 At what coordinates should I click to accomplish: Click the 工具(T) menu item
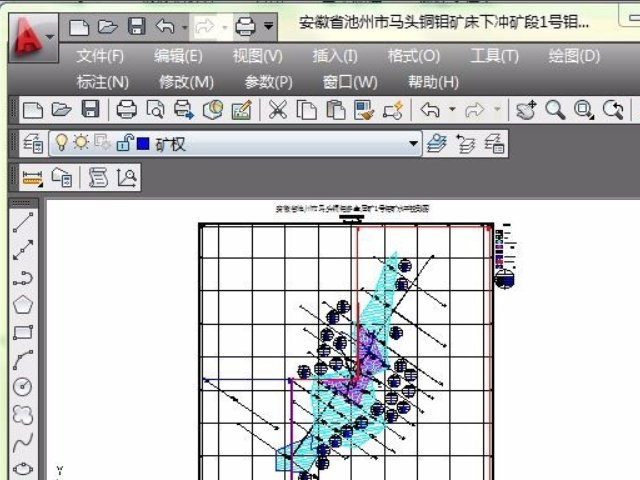point(494,56)
